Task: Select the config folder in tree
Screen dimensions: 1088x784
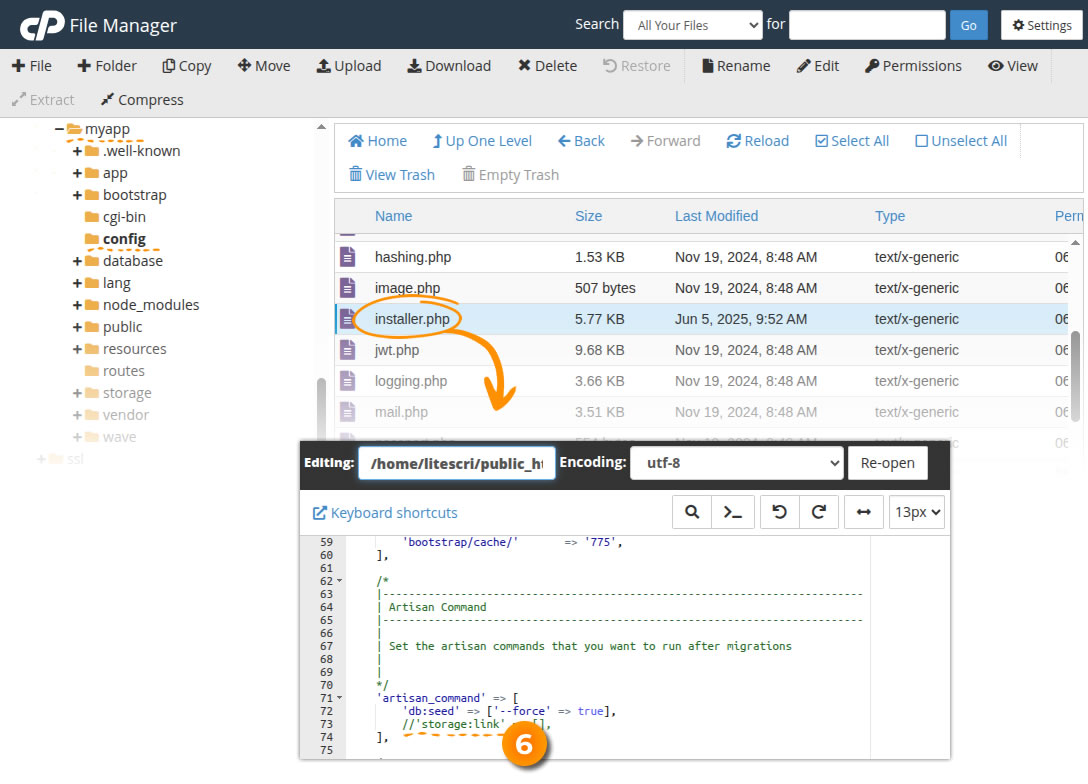Action: tap(124, 239)
